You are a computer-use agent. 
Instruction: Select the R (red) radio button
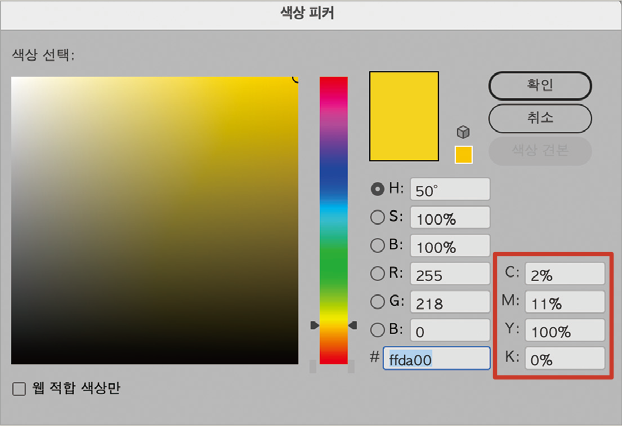point(377,274)
